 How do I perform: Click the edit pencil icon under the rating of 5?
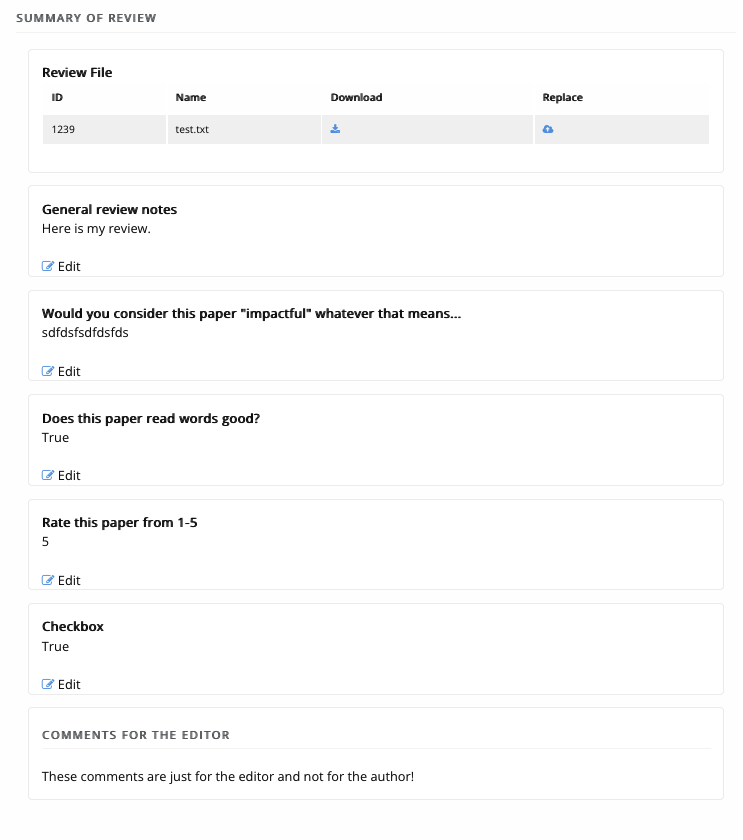tap(48, 580)
